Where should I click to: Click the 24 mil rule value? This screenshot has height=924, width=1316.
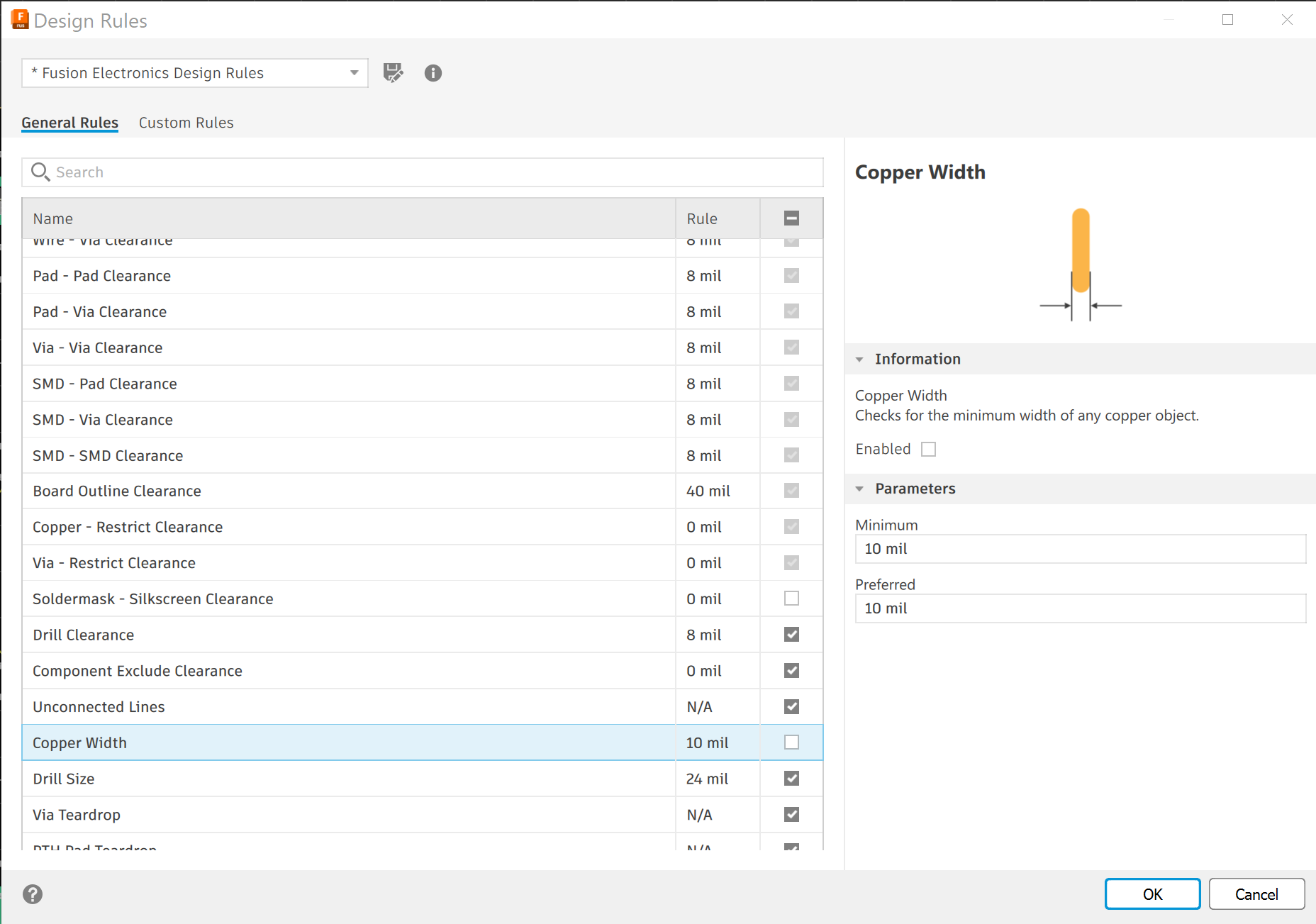coord(707,779)
